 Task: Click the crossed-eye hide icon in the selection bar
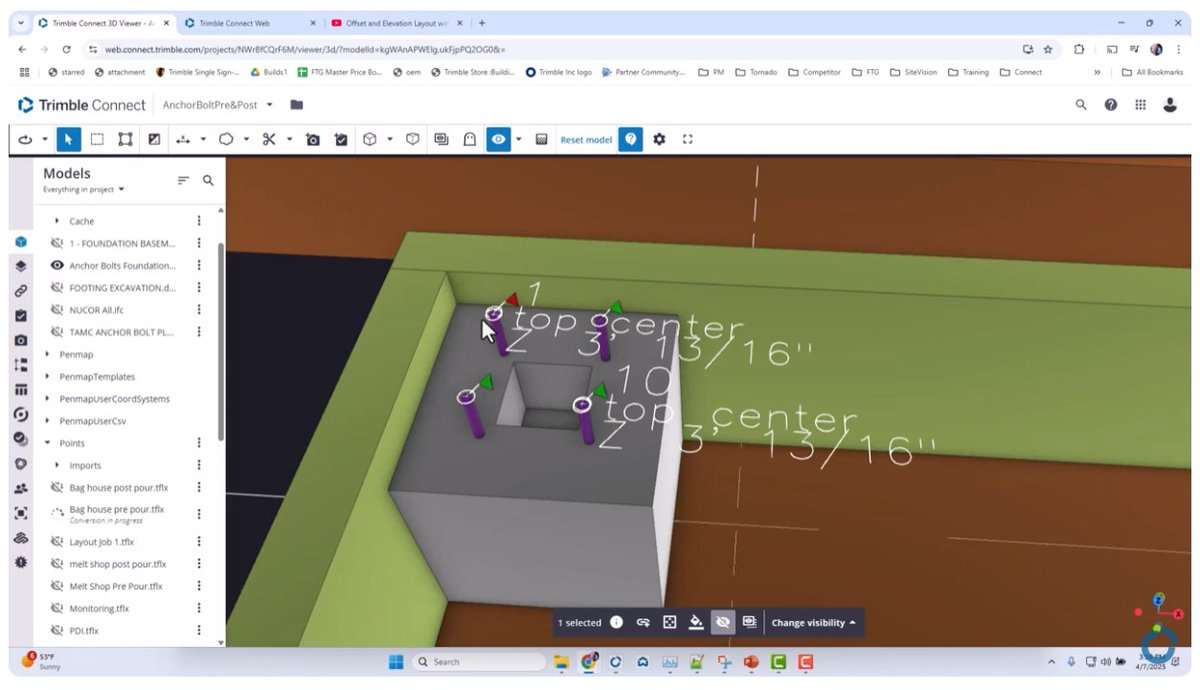pyautogui.click(x=723, y=622)
